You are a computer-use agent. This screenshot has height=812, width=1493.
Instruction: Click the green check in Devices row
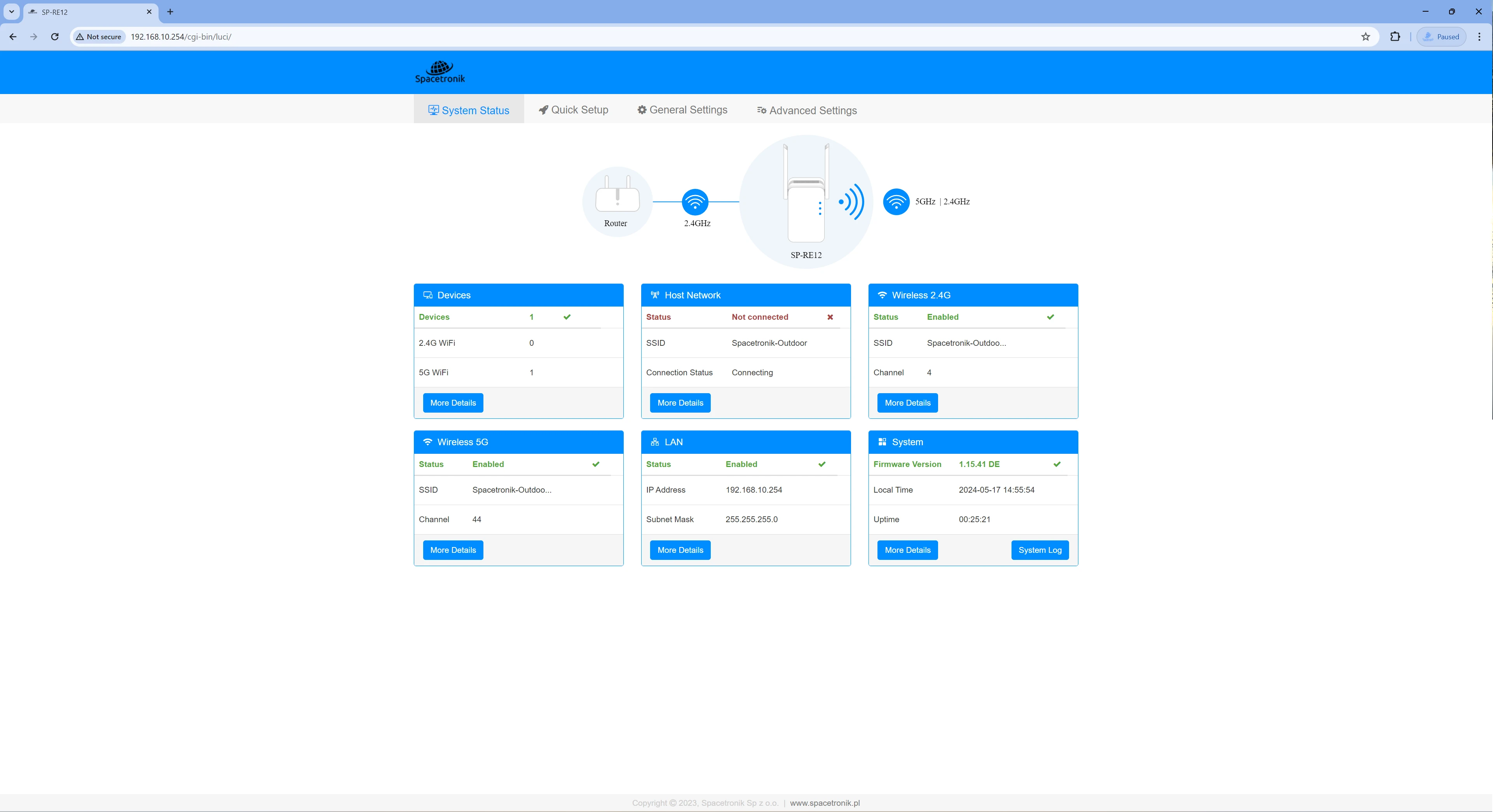[x=567, y=317]
